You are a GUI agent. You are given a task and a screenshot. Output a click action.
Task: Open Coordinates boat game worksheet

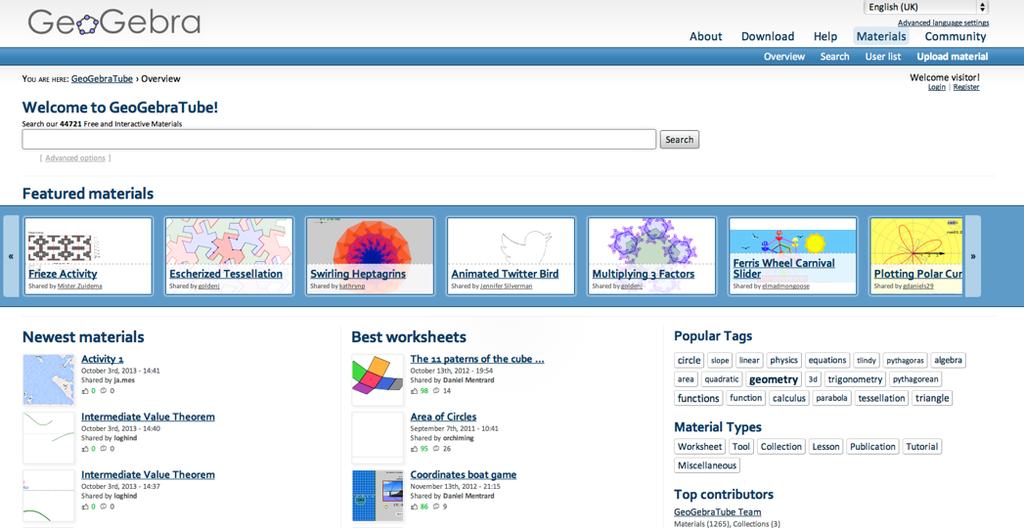[x=463, y=475]
